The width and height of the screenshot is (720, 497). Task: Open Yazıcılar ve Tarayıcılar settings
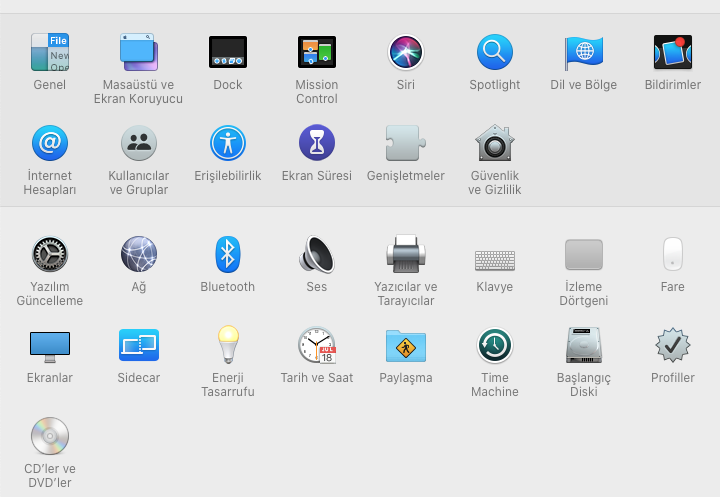point(406,254)
